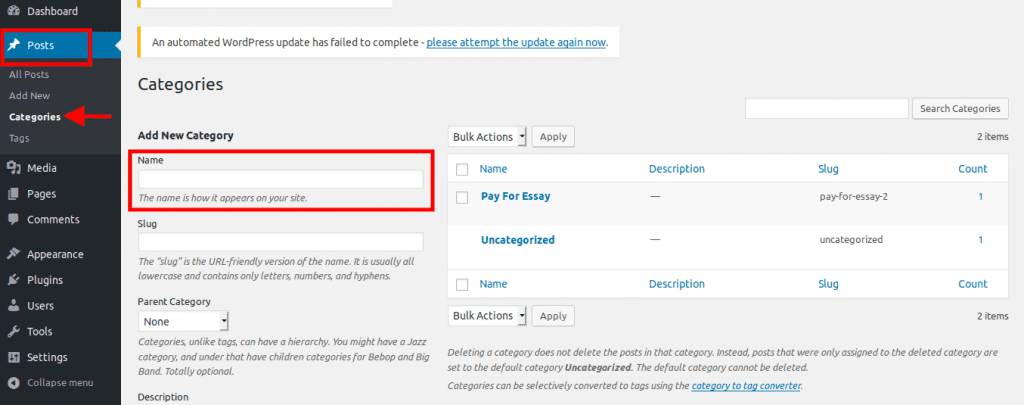Focus the category Name input field

[281, 179]
